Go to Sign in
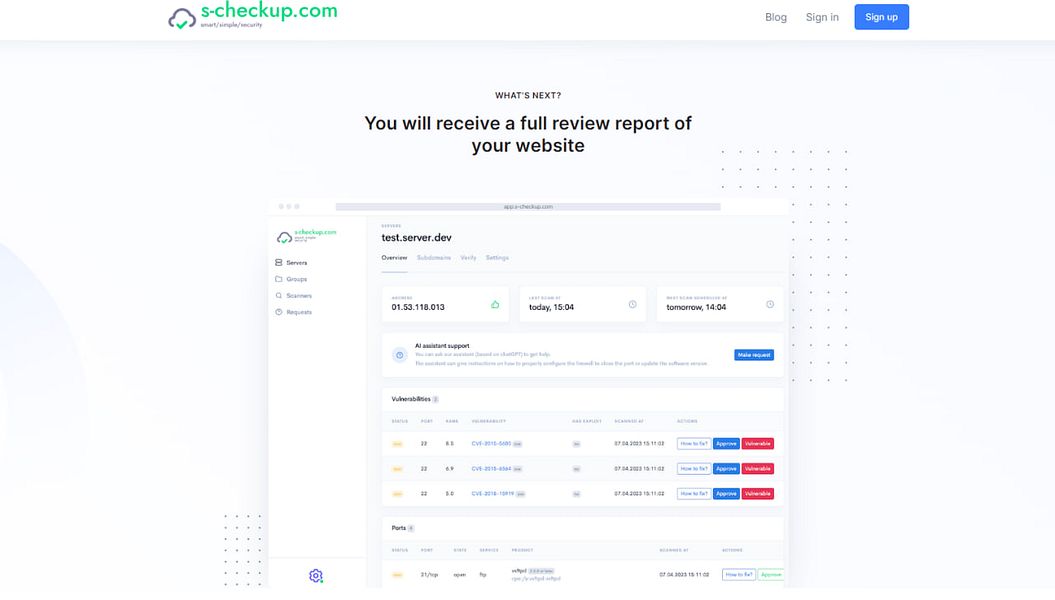1055x600 pixels. [x=822, y=17]
